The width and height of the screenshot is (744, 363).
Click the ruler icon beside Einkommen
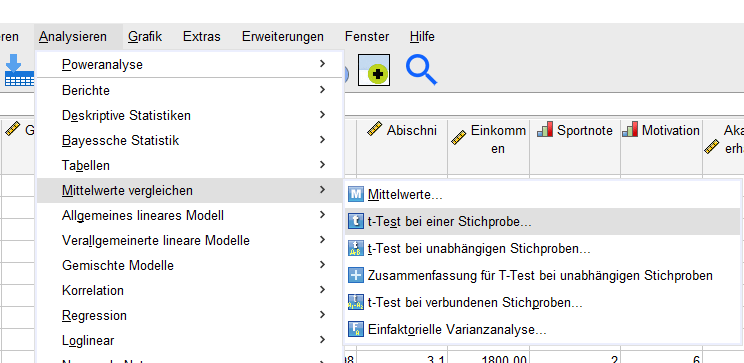pyautogui.click(x=459, y=138)
